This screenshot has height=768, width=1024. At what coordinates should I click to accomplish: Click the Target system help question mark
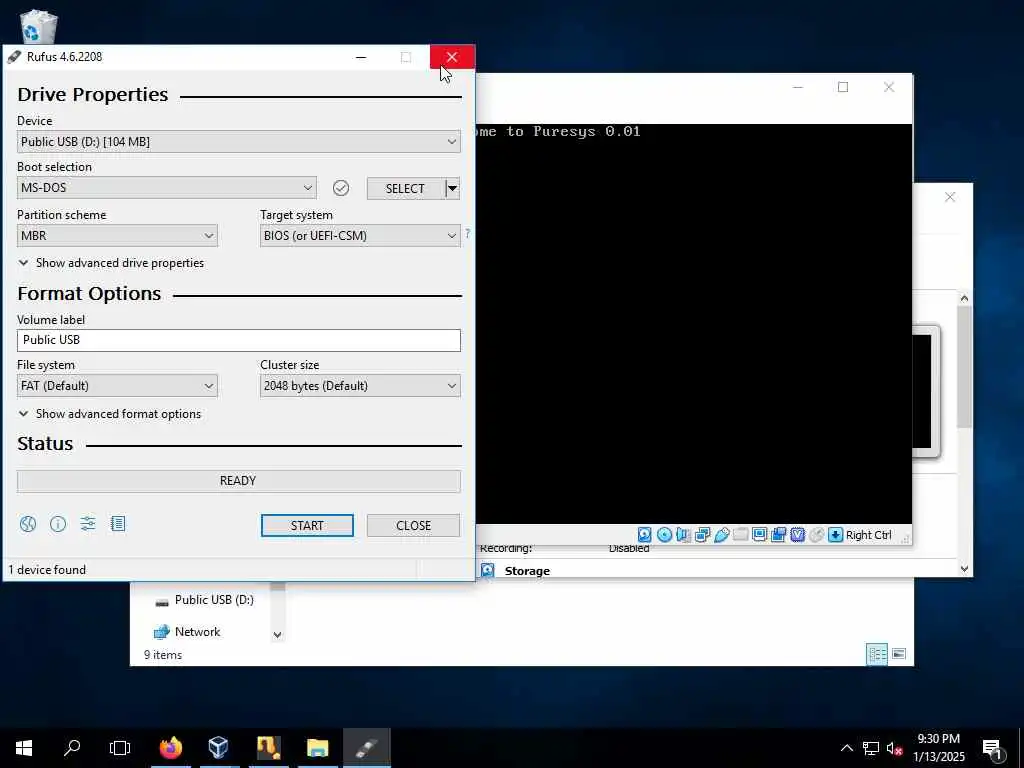[x=468, y=233]
